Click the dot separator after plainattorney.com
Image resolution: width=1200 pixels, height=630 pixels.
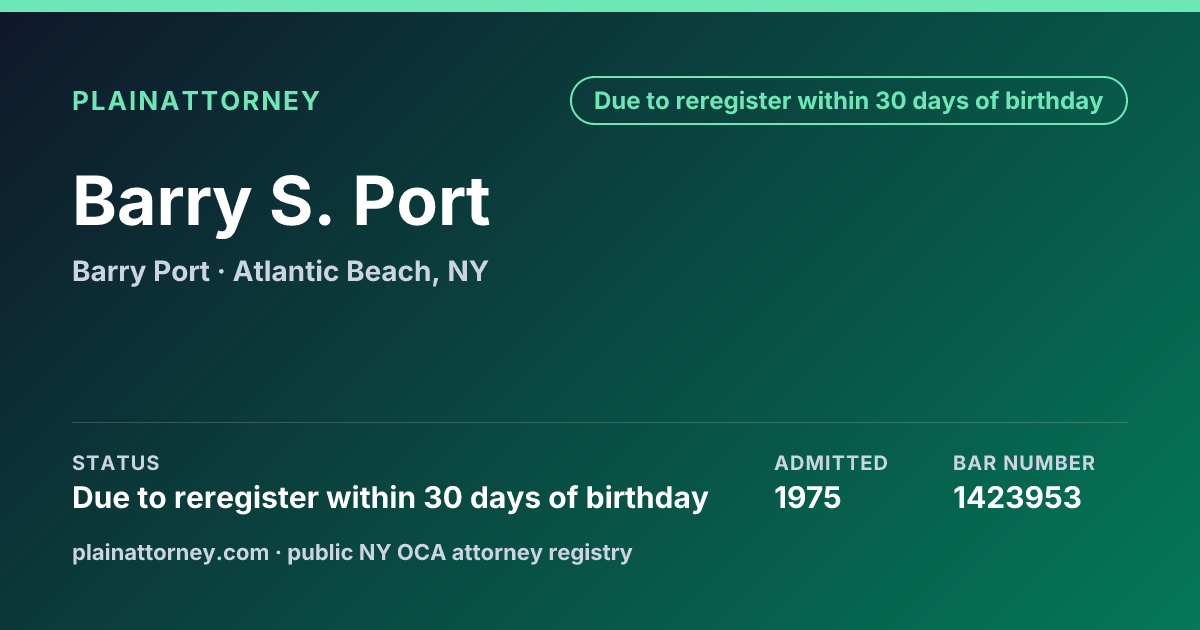pyautogui.click(x=278, y=553)
